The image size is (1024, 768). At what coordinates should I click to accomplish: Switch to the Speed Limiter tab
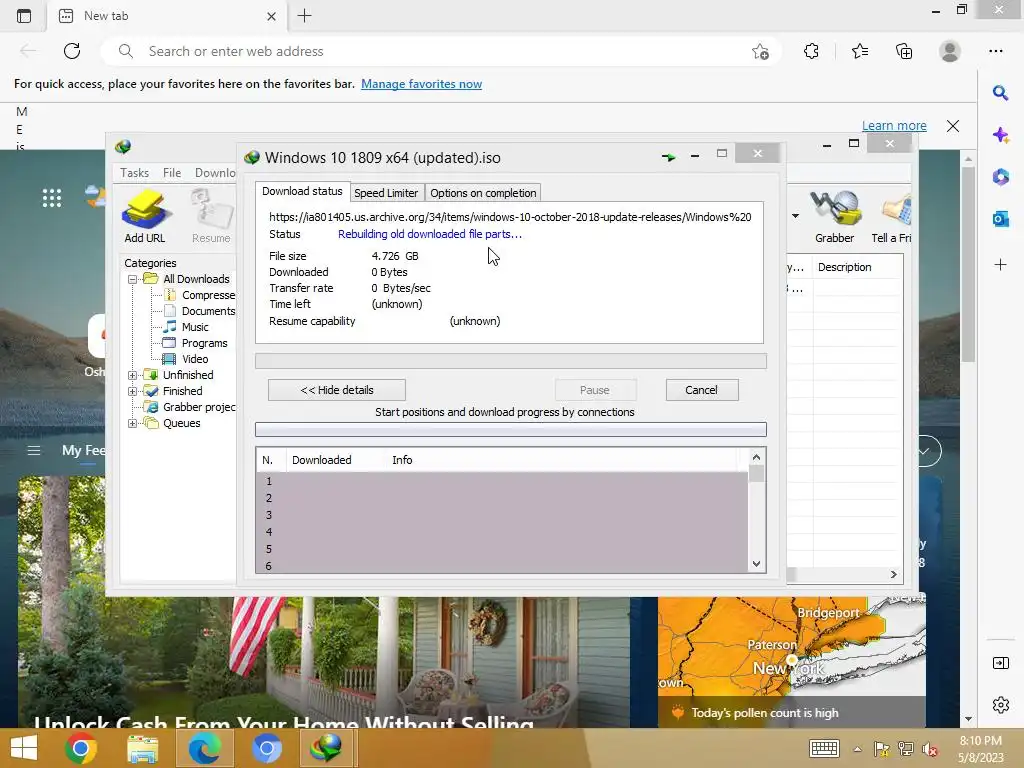point(386,193)
